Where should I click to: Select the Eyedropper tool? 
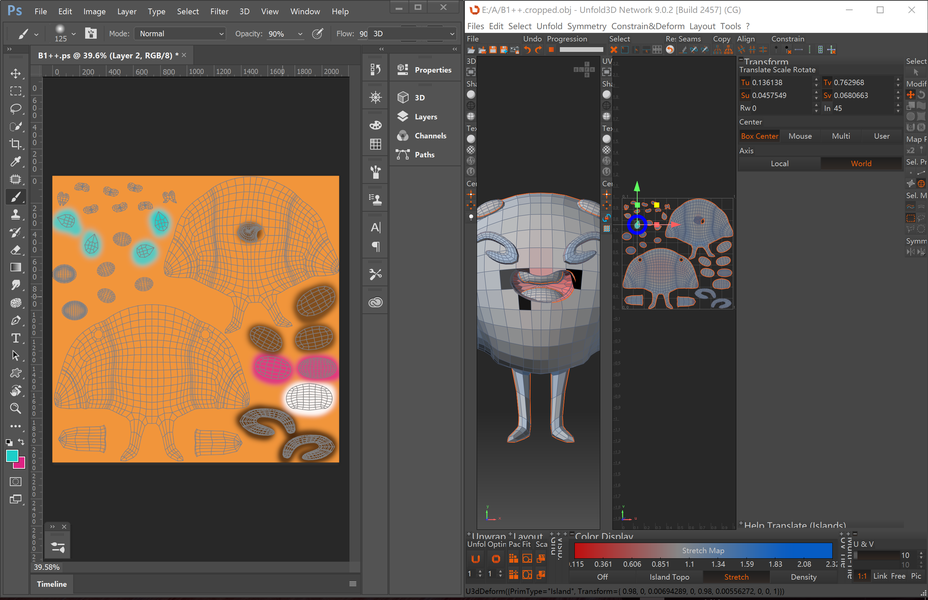(x=16, y=162)
